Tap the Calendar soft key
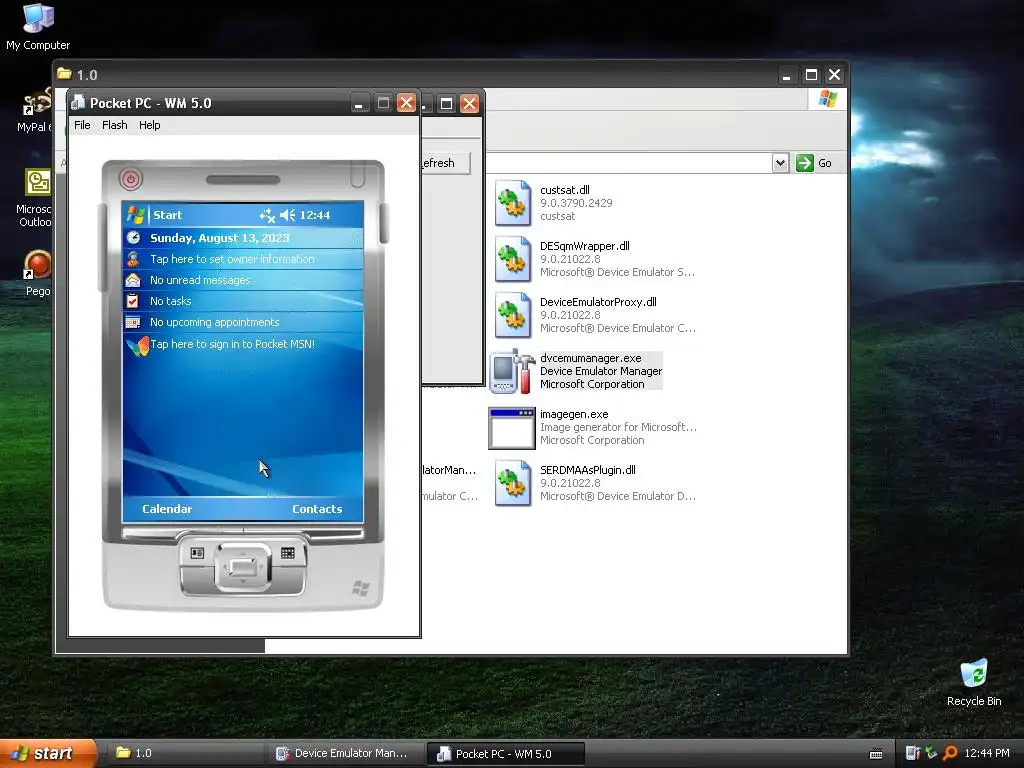Screen dimensions: 1024x768 tap(167, 509)
